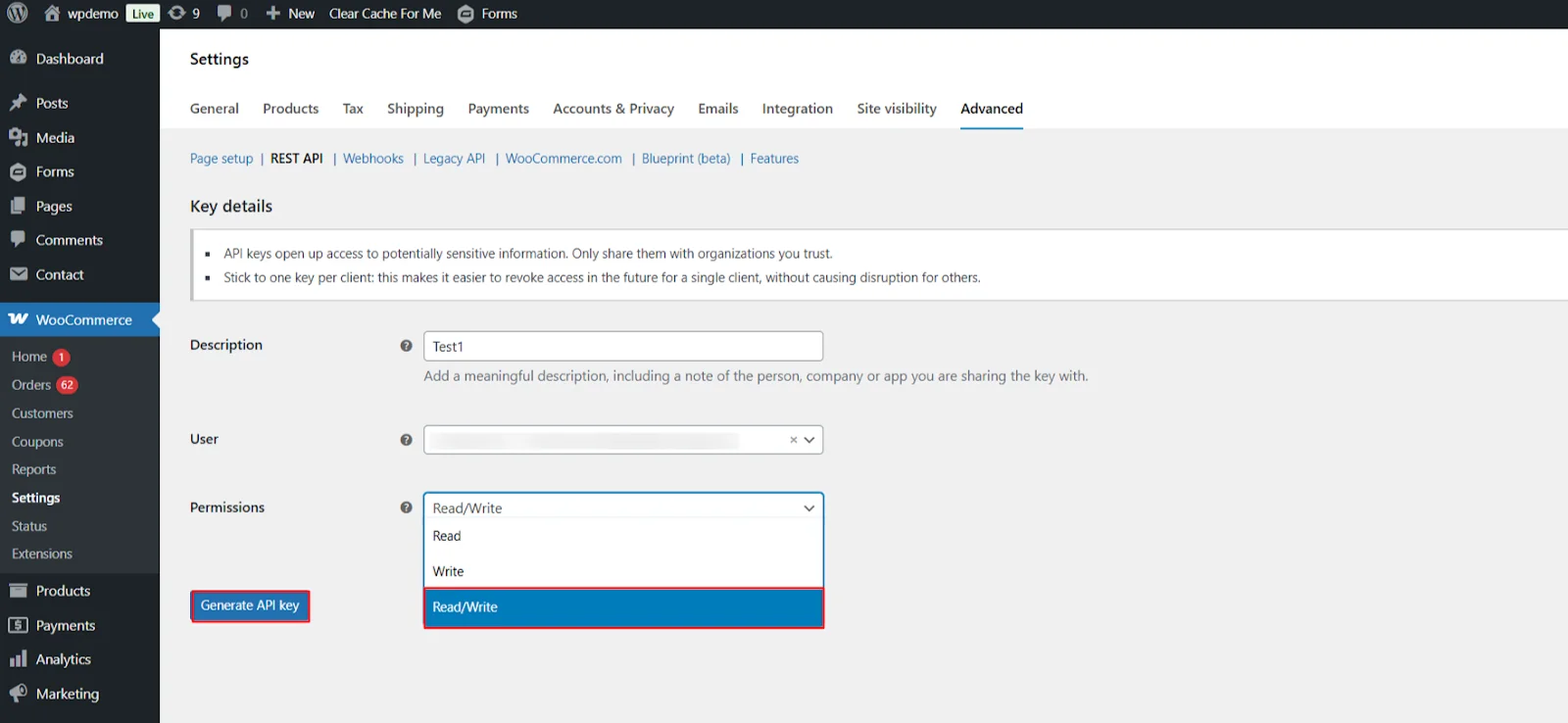Click the Forms sidebar icon
1568x723 pixels.
point(18,171)
